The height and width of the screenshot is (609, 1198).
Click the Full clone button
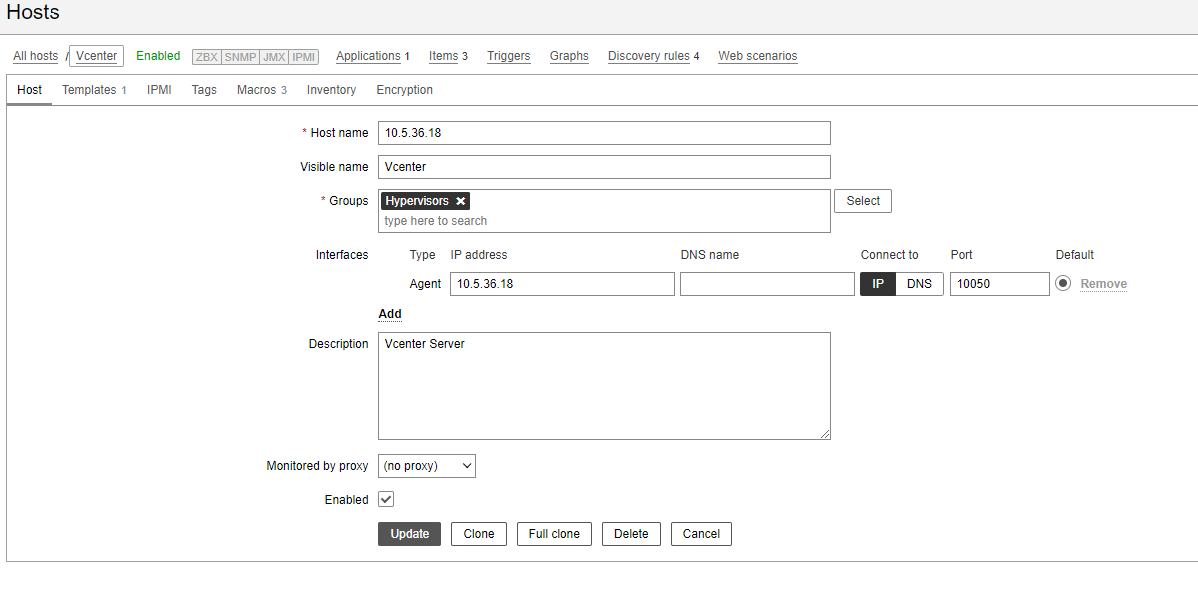554,534
